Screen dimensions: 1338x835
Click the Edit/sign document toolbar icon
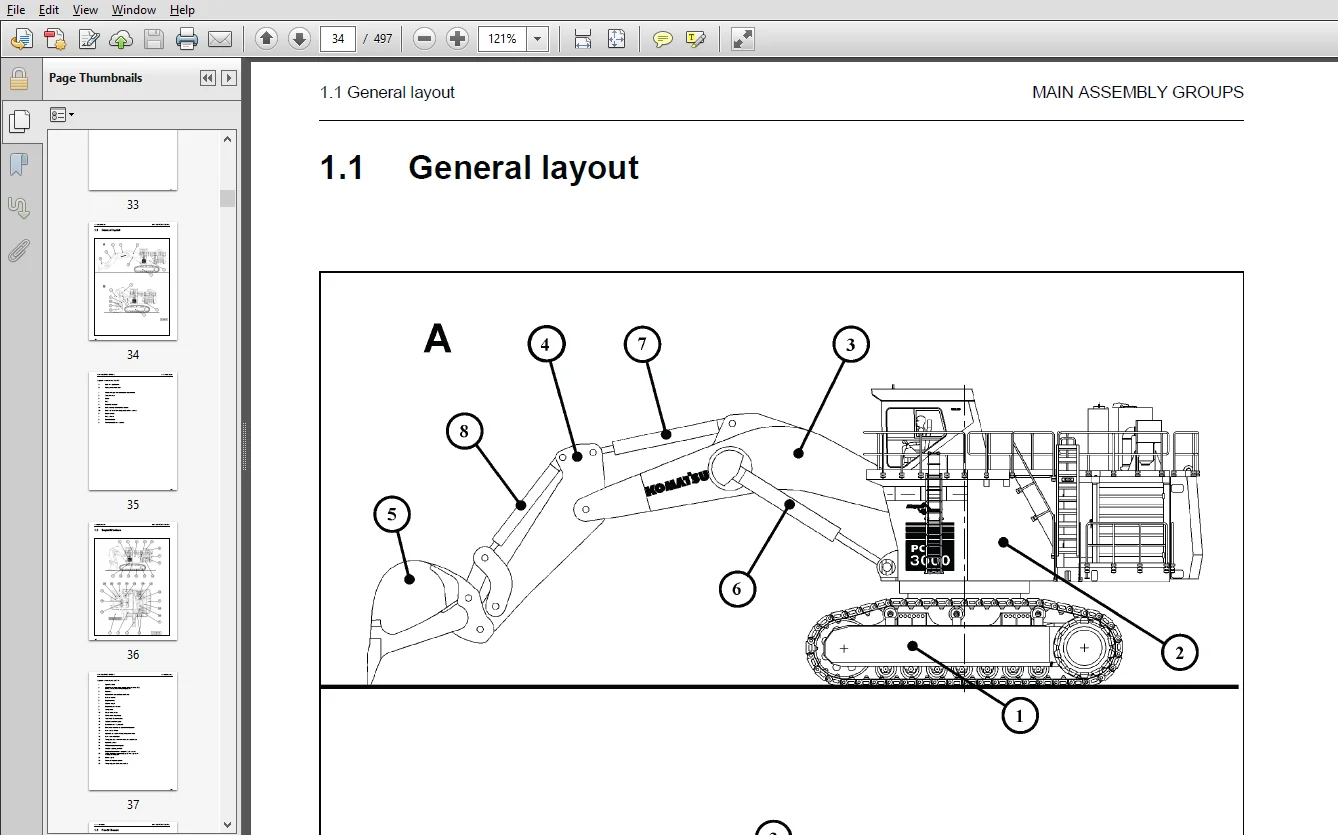[88, 39]
